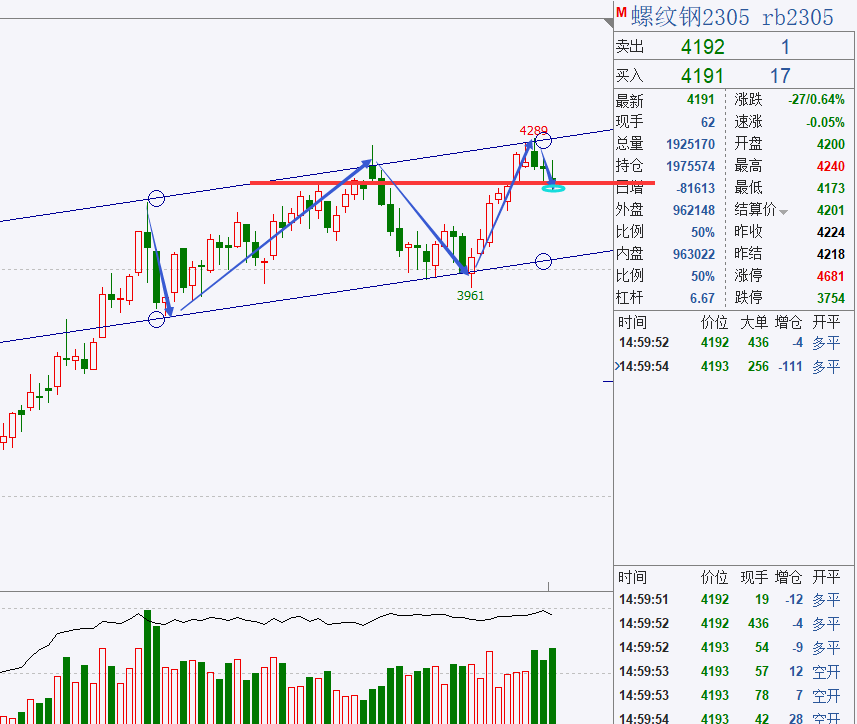Click the 卖出 sell price 4192

tap(700, 45)
